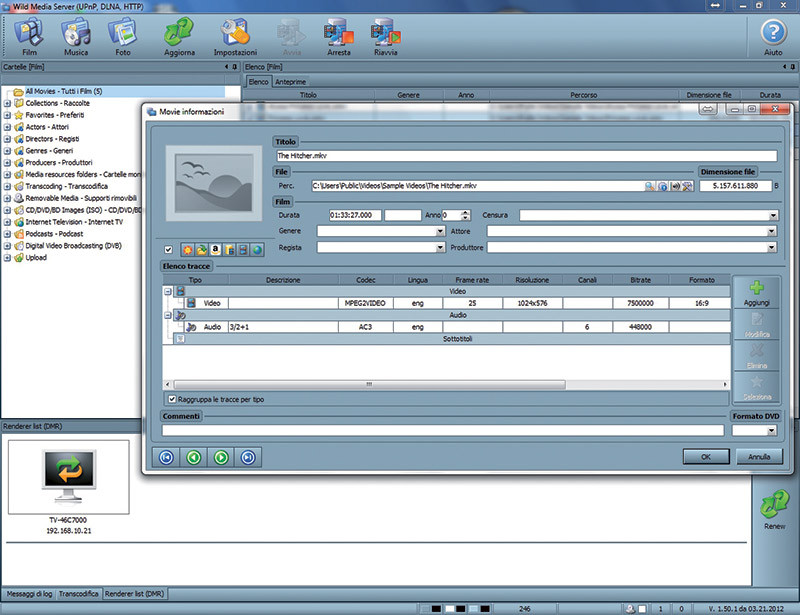Open the Messaggi di log tab
Image resolution: width=800 pixels, height=615 pixels.
tap(29, 594)
